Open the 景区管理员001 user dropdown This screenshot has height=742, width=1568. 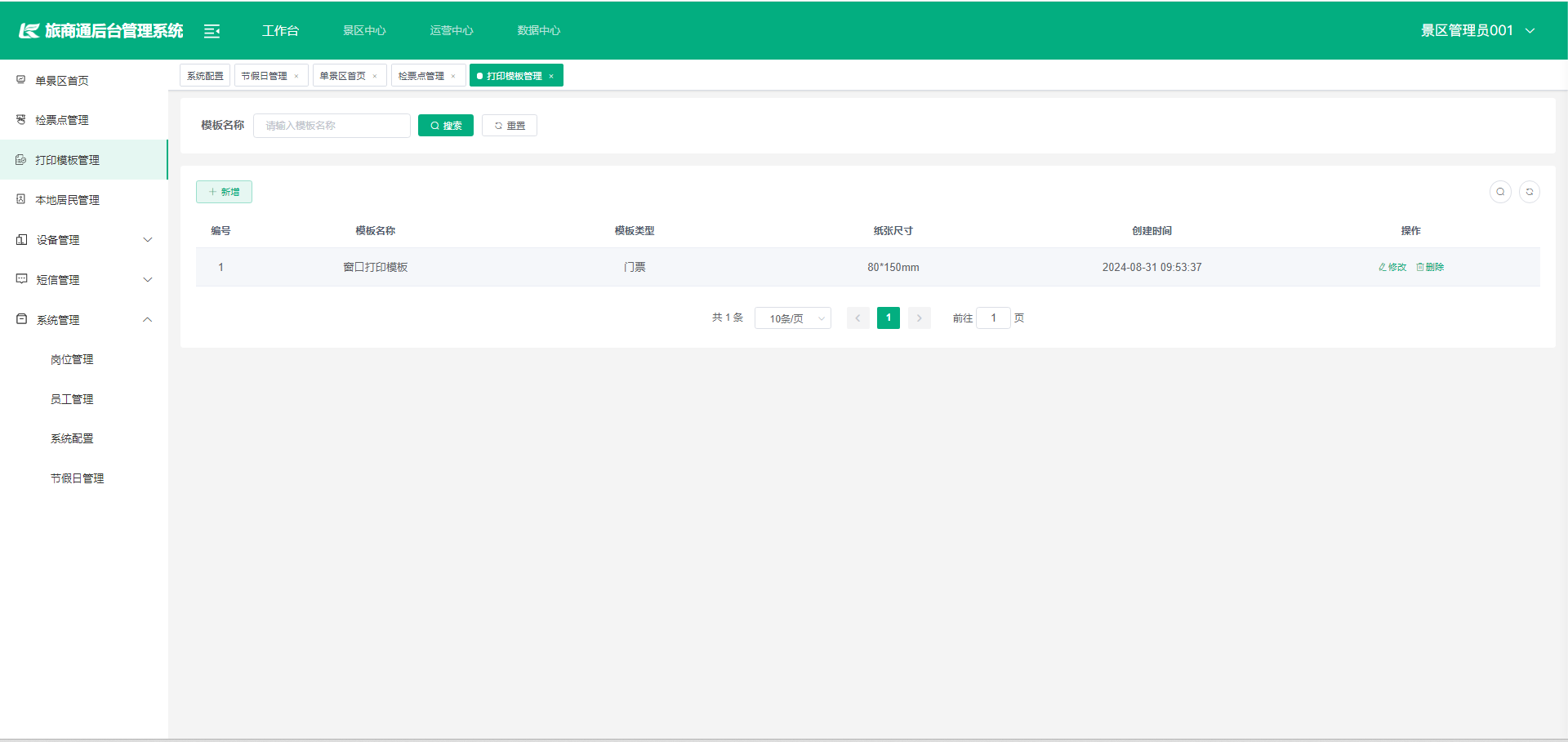pos(1478,30)
